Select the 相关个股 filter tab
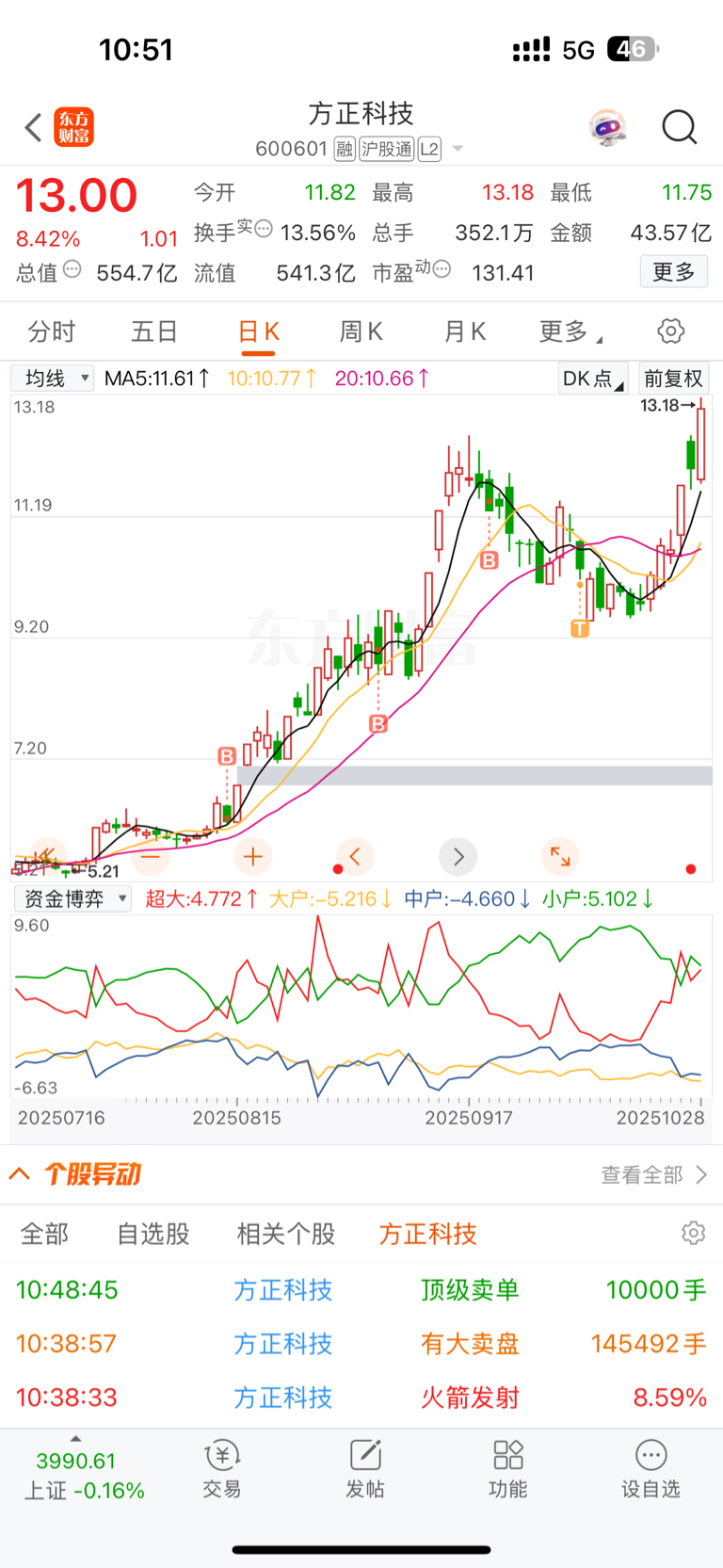723x1568 pixels. pyautogui.click(x=286, y=1234)
